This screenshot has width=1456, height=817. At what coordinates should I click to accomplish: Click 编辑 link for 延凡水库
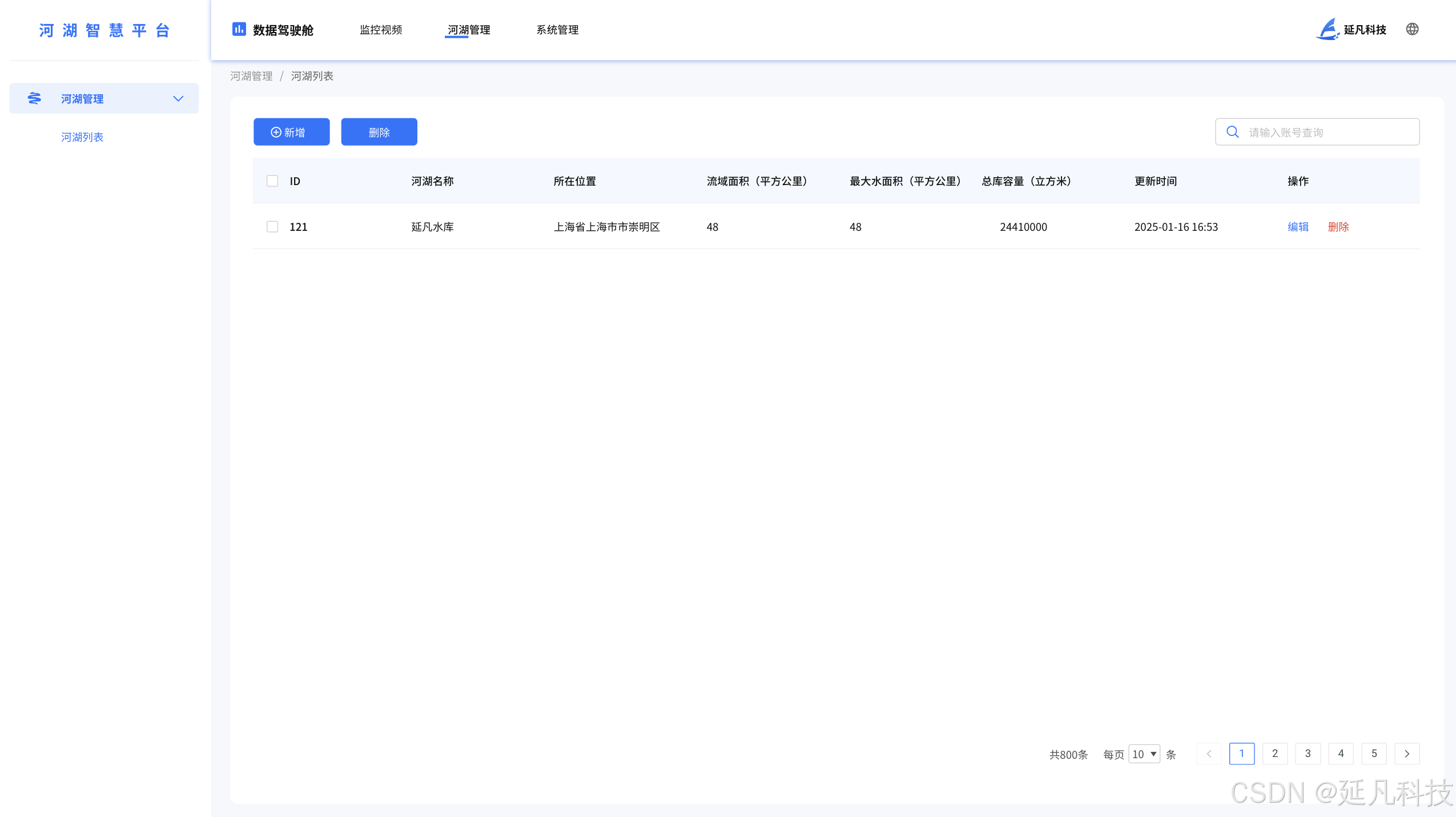[x=1298, y=227]
